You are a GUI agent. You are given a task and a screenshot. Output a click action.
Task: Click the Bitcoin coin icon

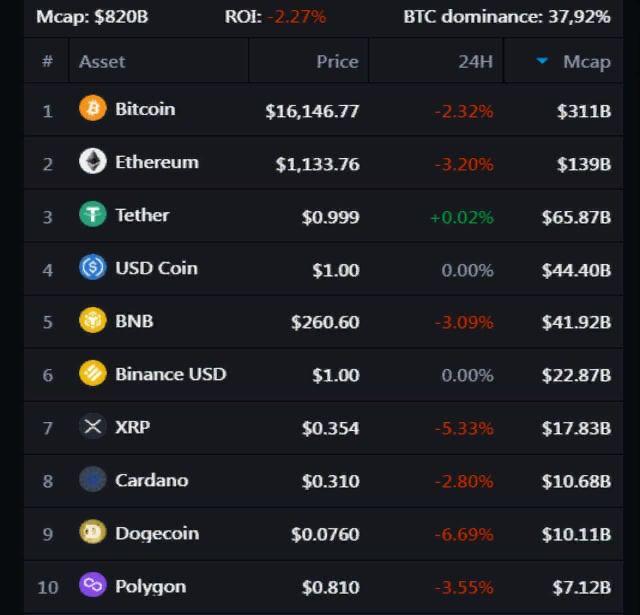[x=93, y=109]
